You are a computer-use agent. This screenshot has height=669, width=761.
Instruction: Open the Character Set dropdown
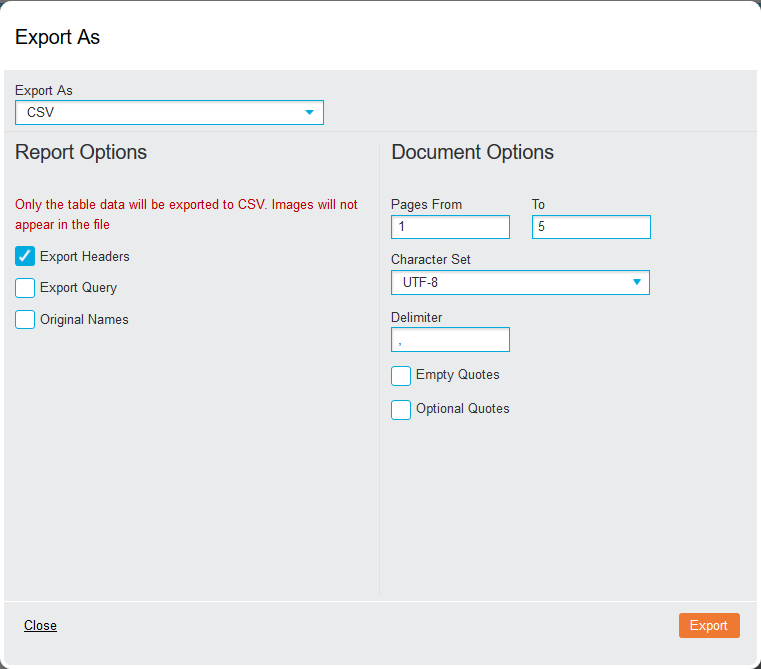click(x=520, y=283)
